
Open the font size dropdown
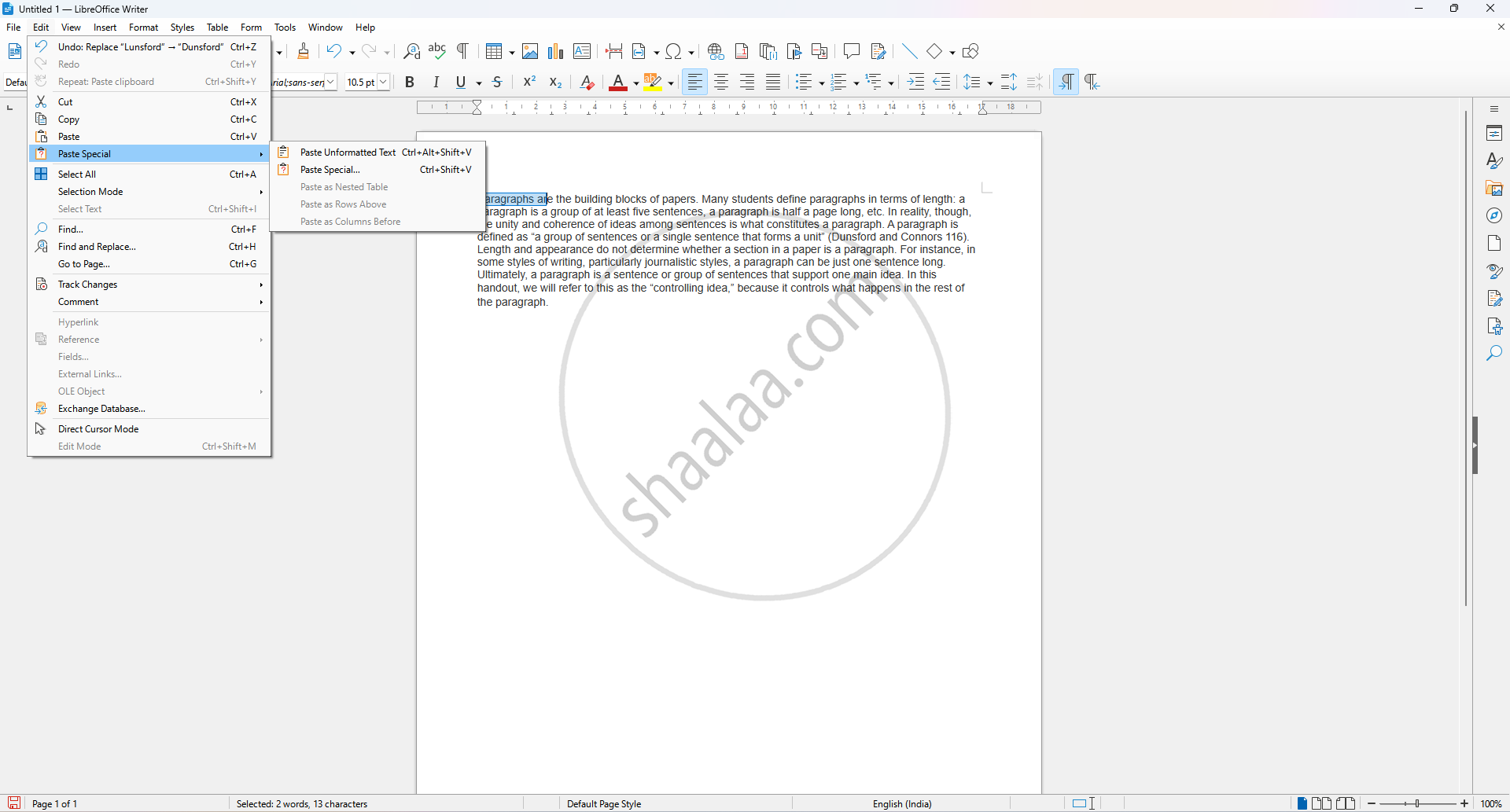pyautogui.click(x=384, y=83)
